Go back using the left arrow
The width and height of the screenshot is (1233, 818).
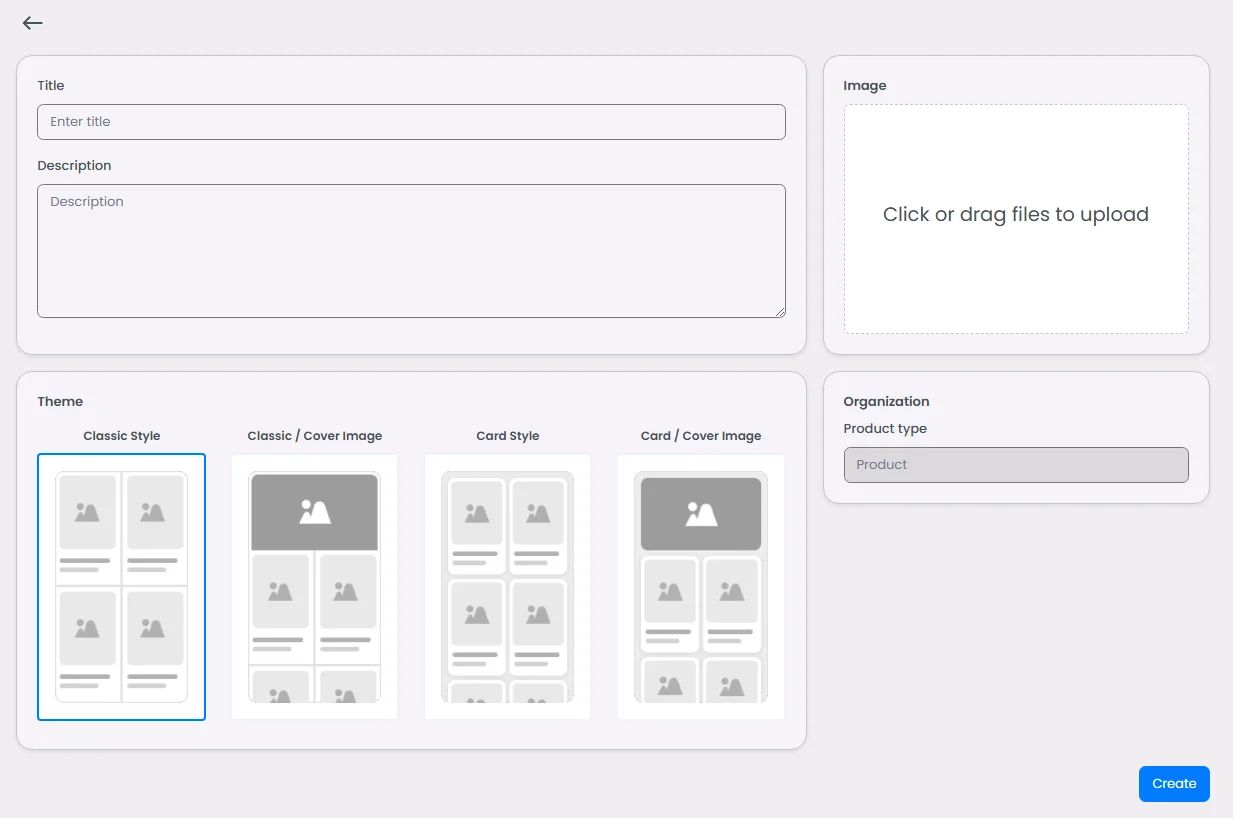33,23
